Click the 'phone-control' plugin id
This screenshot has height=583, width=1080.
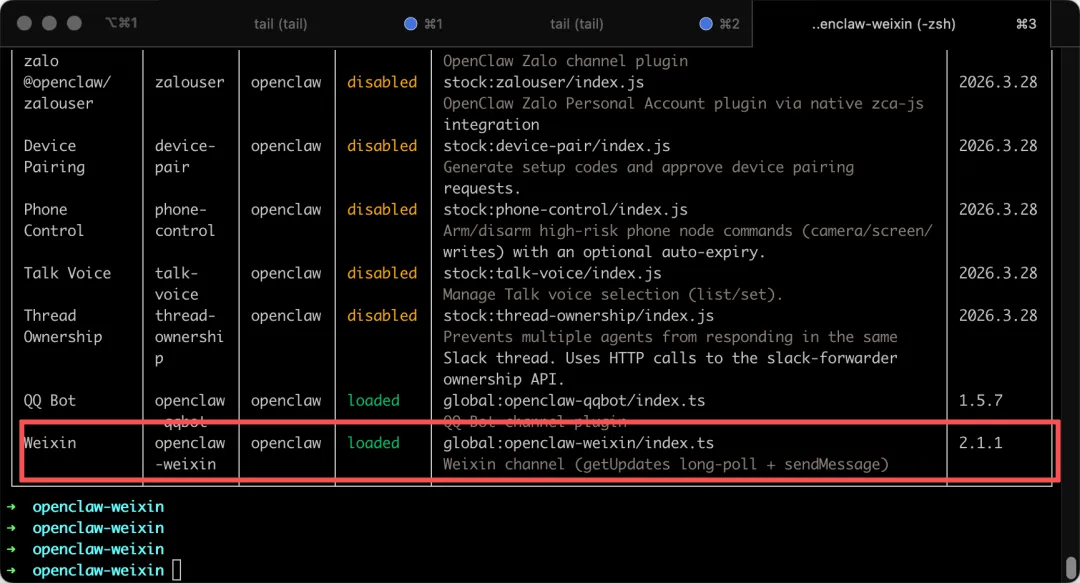185,220
